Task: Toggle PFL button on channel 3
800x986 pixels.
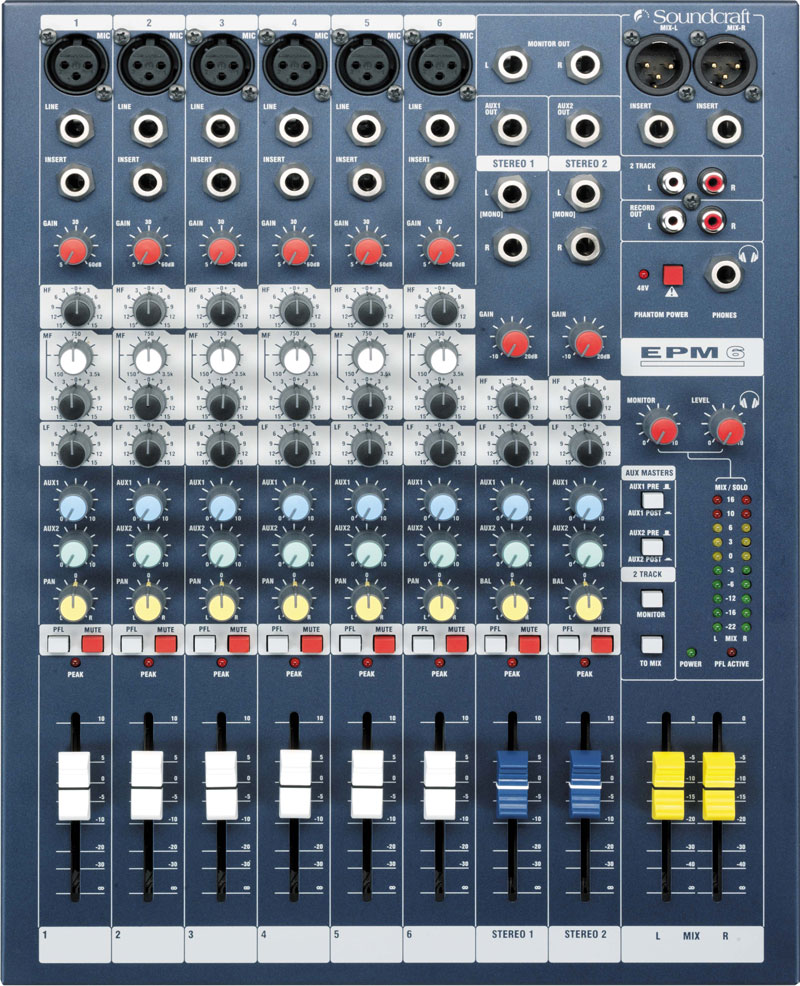Action: coord(205,645)
